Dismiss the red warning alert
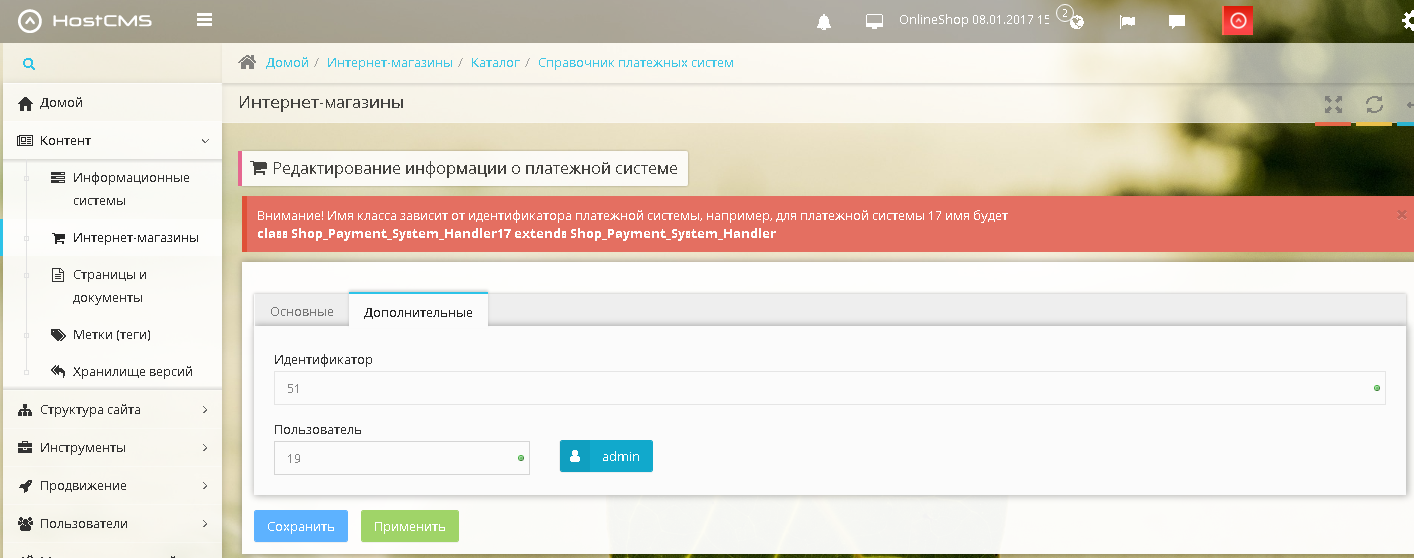1414x558 pixels. (x=1401, y=214)
